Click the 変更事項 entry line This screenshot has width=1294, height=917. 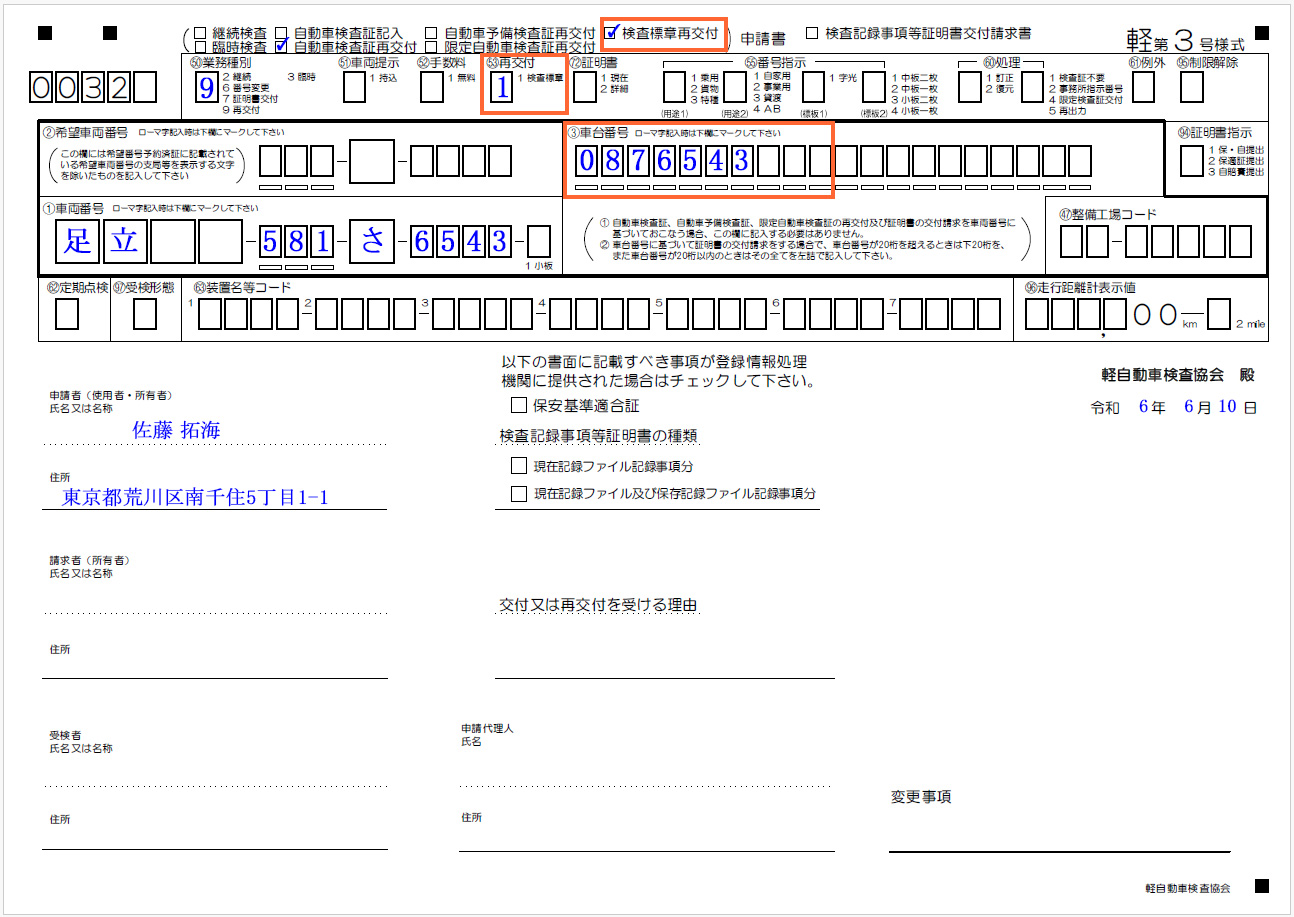click(1059, 838)
